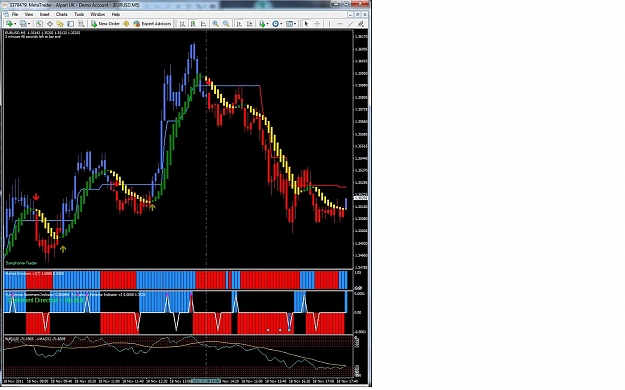Zoom out of the chart

click(226, 24)
